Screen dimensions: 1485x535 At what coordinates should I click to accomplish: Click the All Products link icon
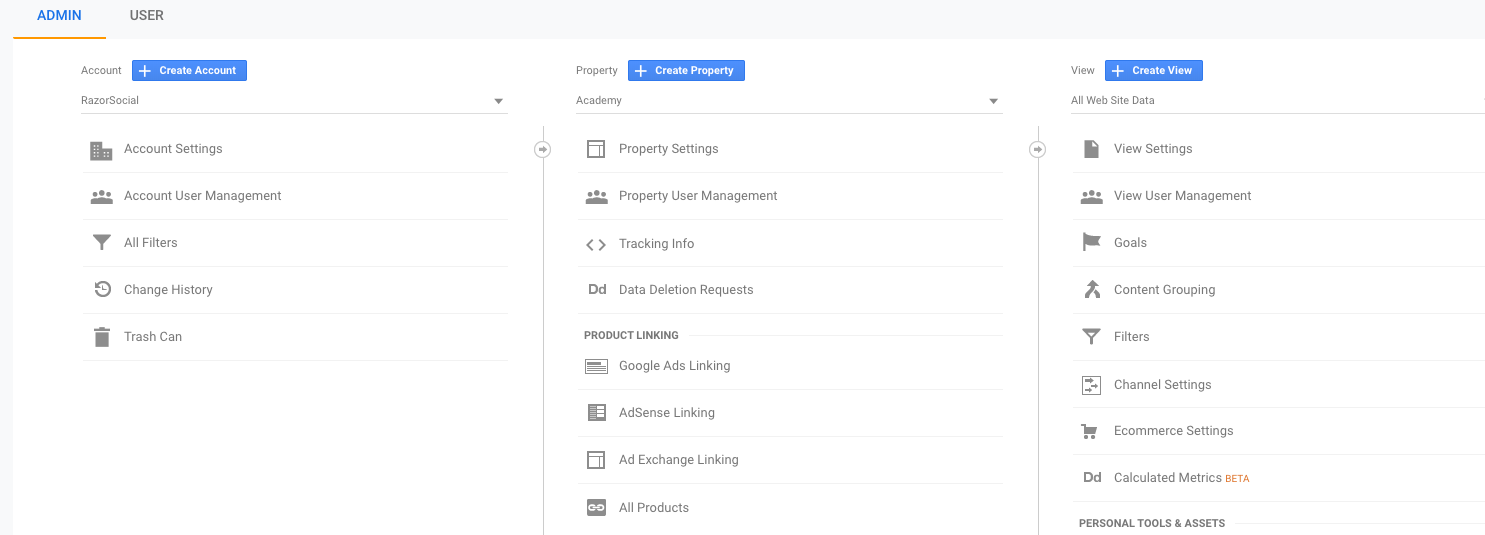[596, 508]
